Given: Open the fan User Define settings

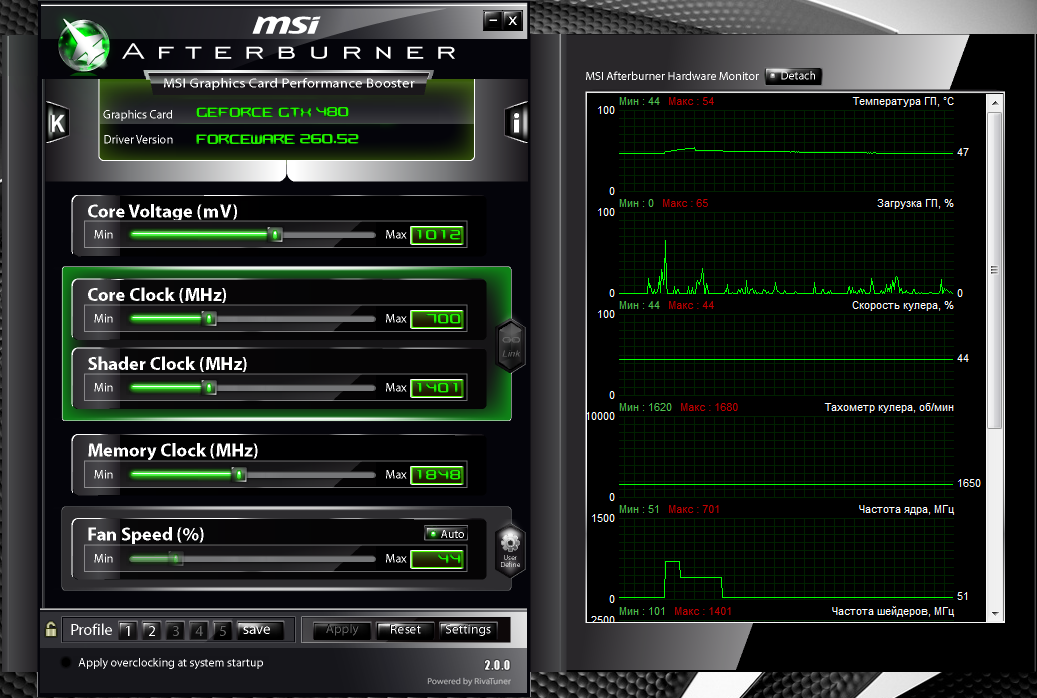Looking at the screenshot, I should click(510, 550).
